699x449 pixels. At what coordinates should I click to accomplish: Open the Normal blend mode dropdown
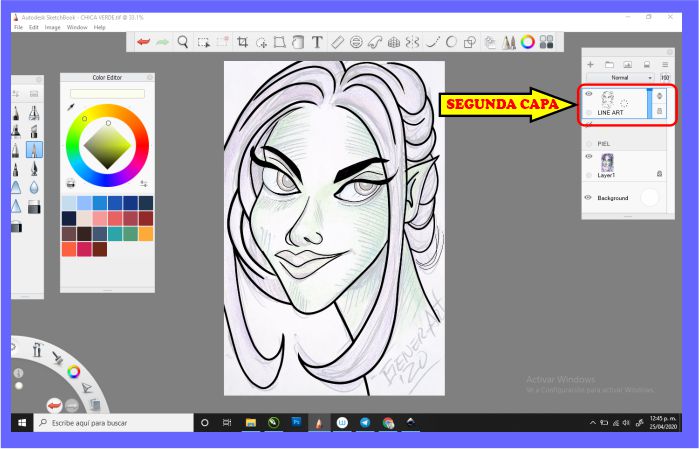pyautogui.click(x=620, y=78)
